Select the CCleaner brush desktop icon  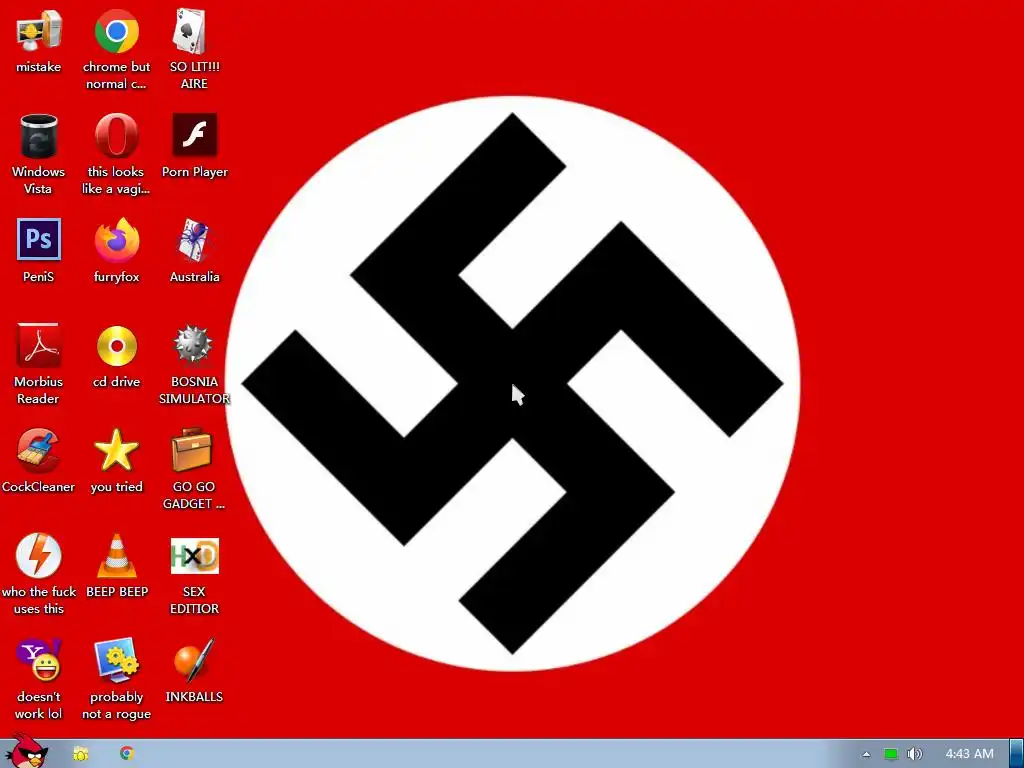tap(39, 451)
